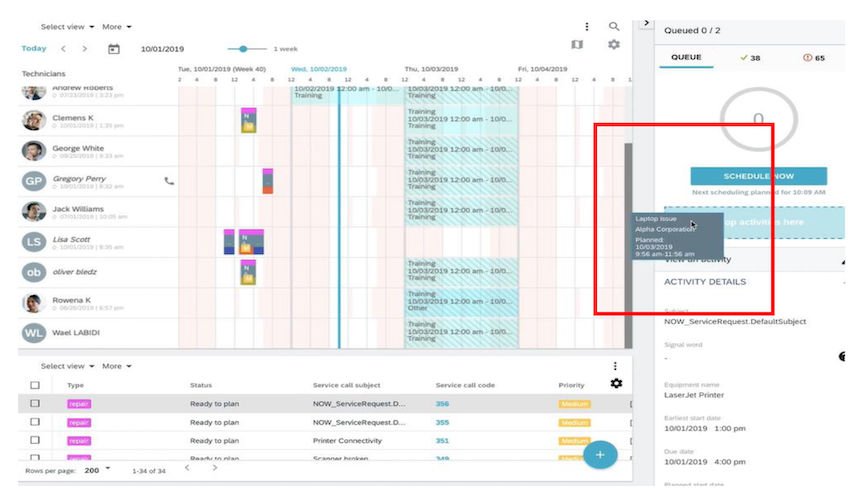Jump to Today in the planning board
This screenshot has height=500, width=855.
click(34, 49)
